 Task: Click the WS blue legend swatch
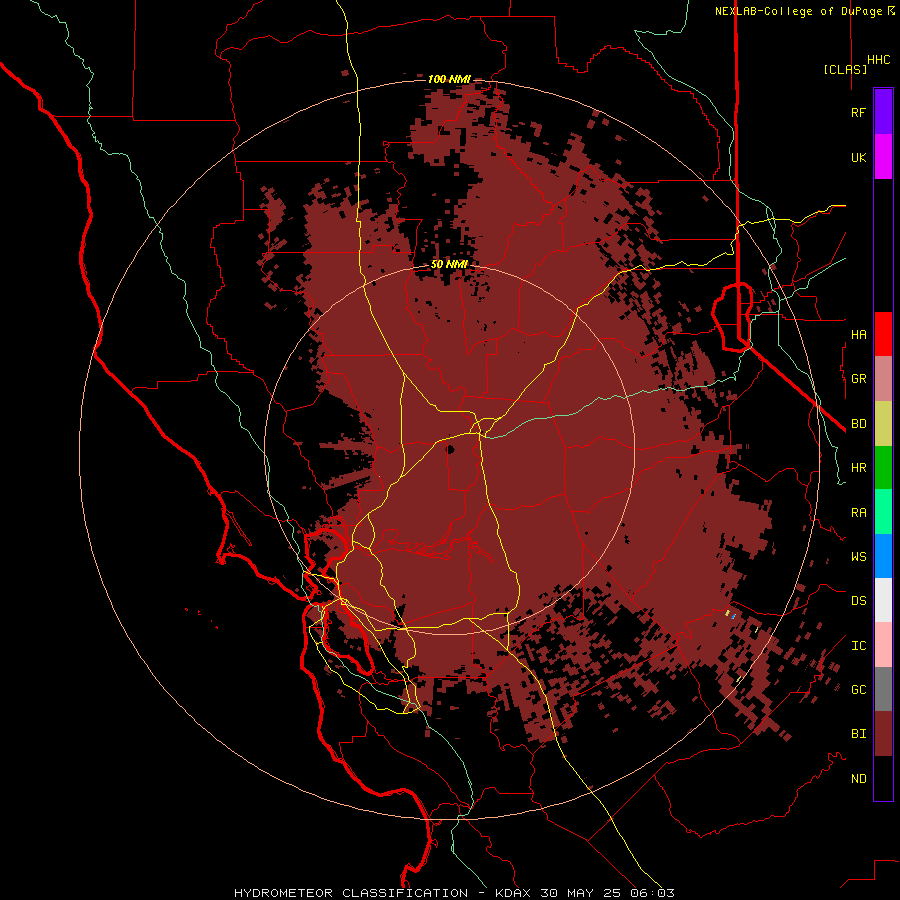tap(883, 556)
